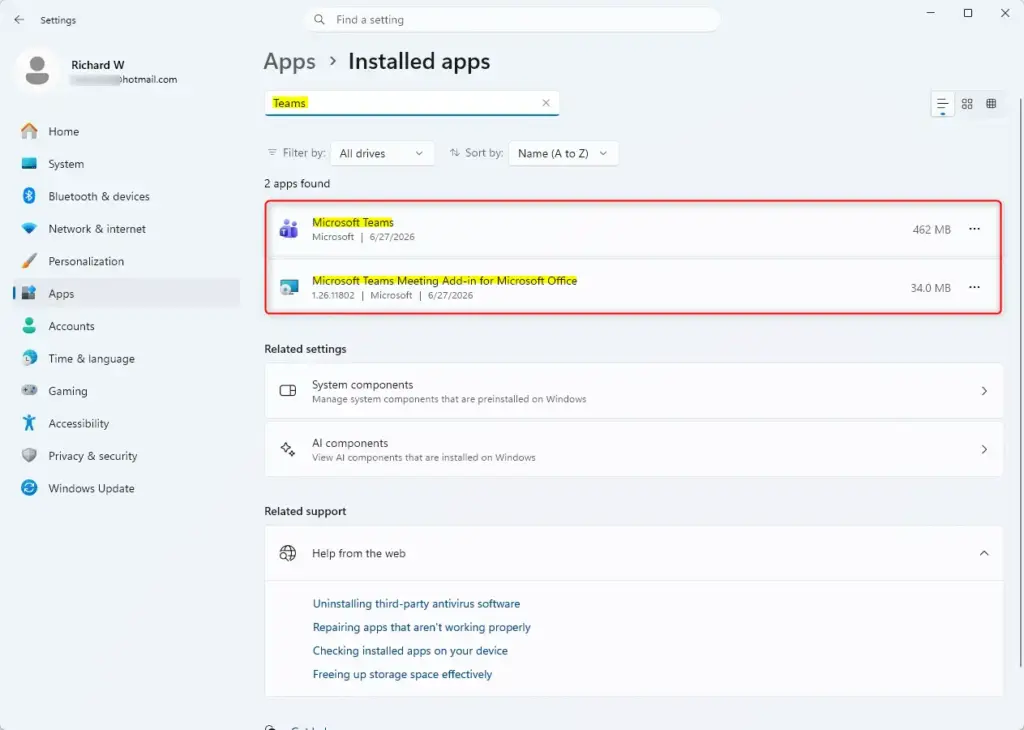Open Repairing apps that aren't working properly
1024x730 pixels.
coord(422,627)
